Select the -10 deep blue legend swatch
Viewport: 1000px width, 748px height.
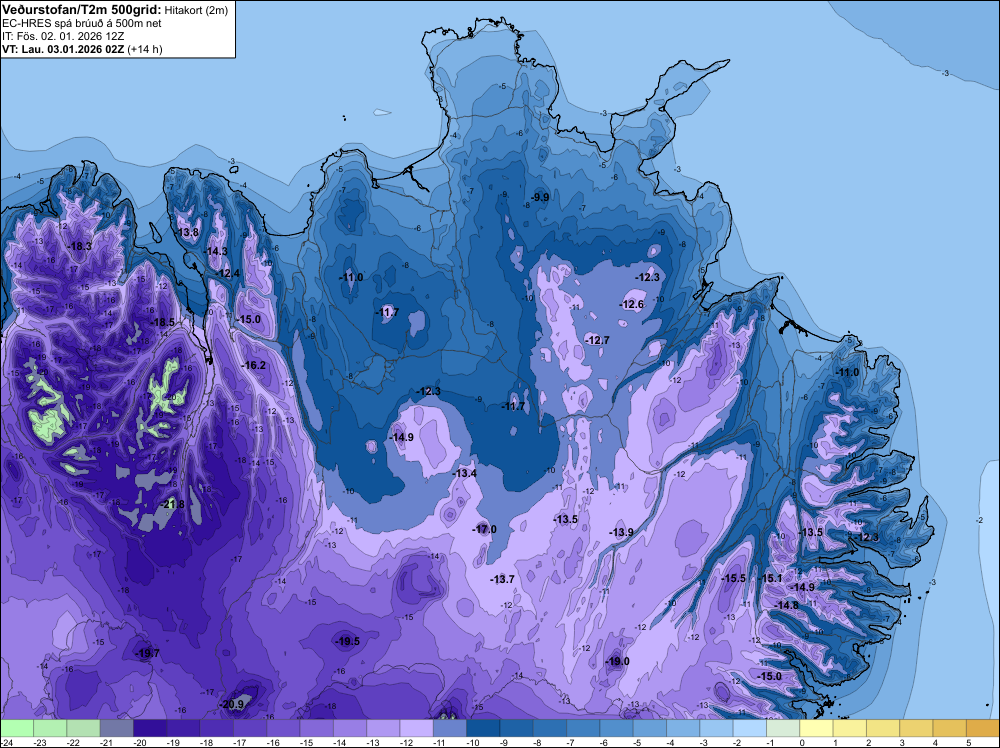coord(483,728)
